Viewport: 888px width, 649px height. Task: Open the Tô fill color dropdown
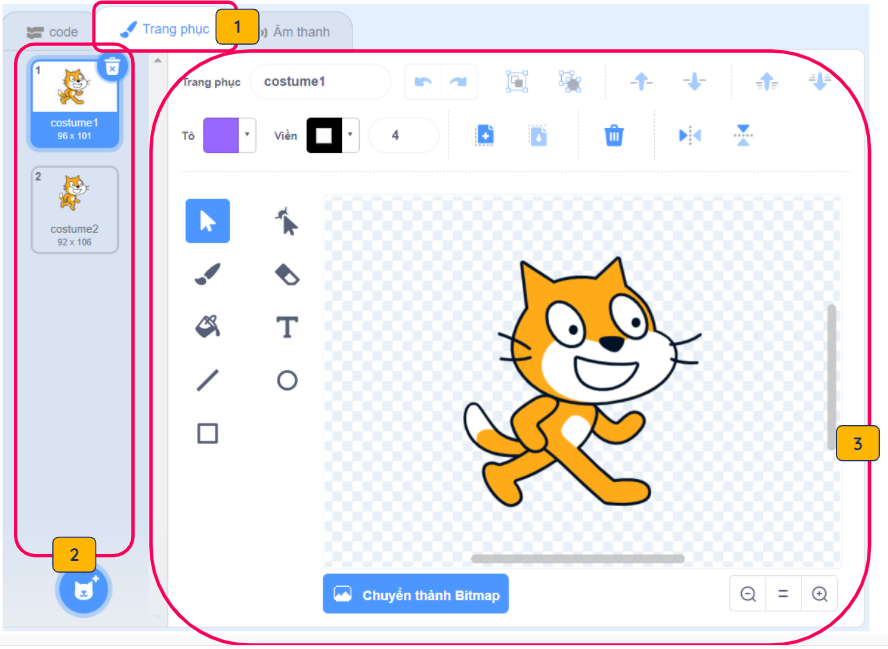[x=247, y=135]
